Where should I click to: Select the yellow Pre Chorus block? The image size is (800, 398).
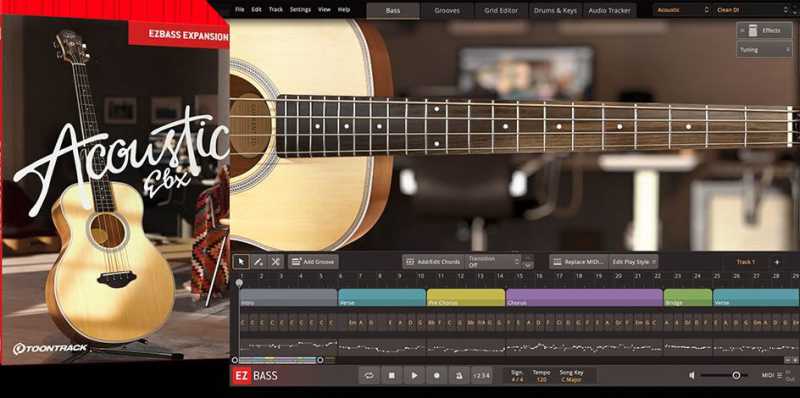tap(466, 298)
